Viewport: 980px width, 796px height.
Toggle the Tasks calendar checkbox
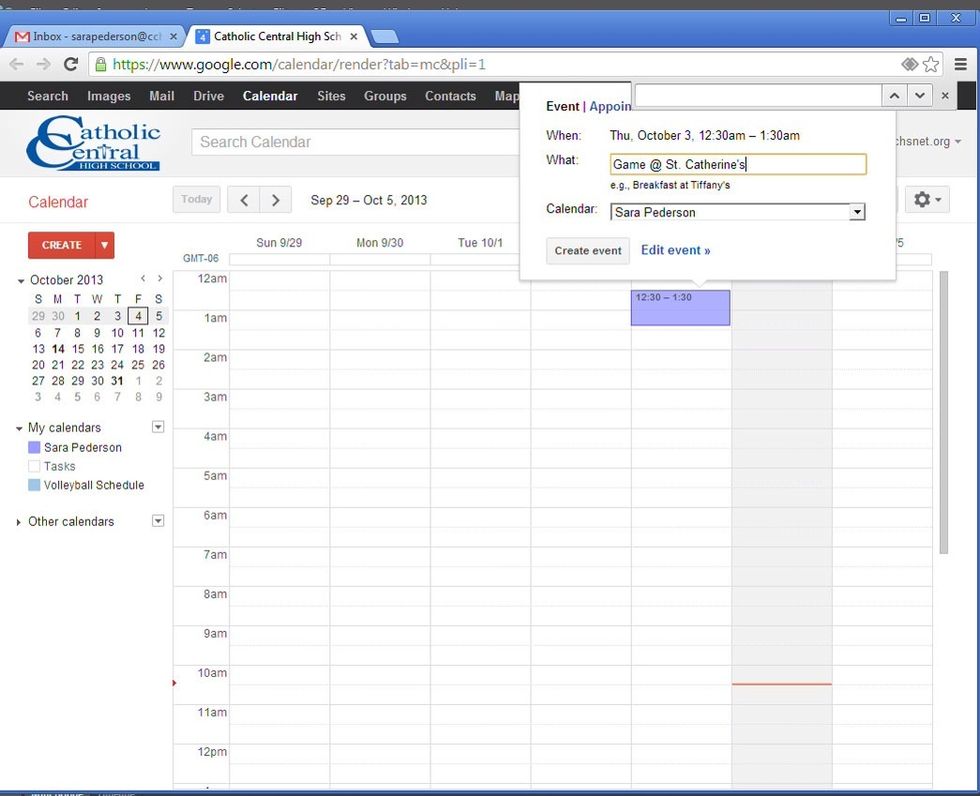35,467
